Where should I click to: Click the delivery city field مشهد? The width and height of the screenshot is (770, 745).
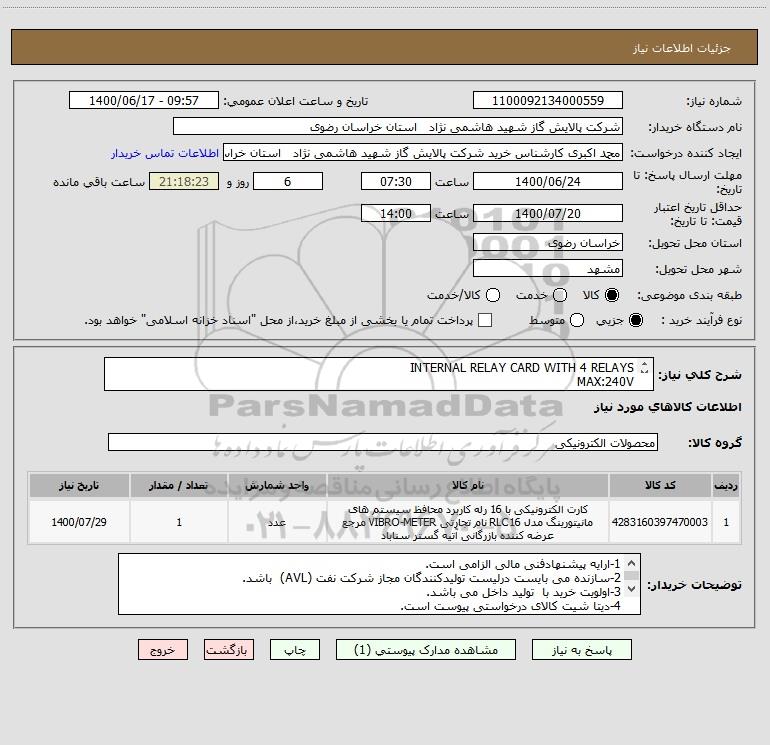[548, 268]
